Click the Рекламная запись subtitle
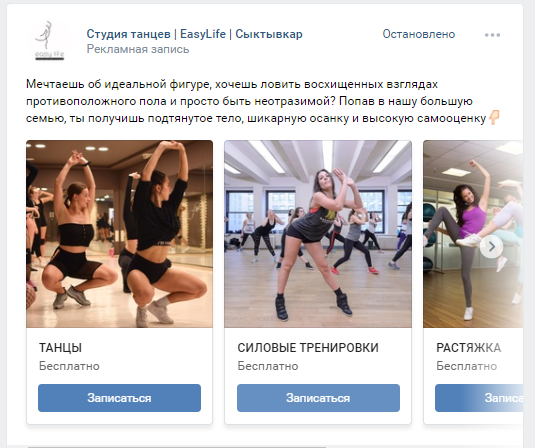The image size is (535, 448). point(138,49)
